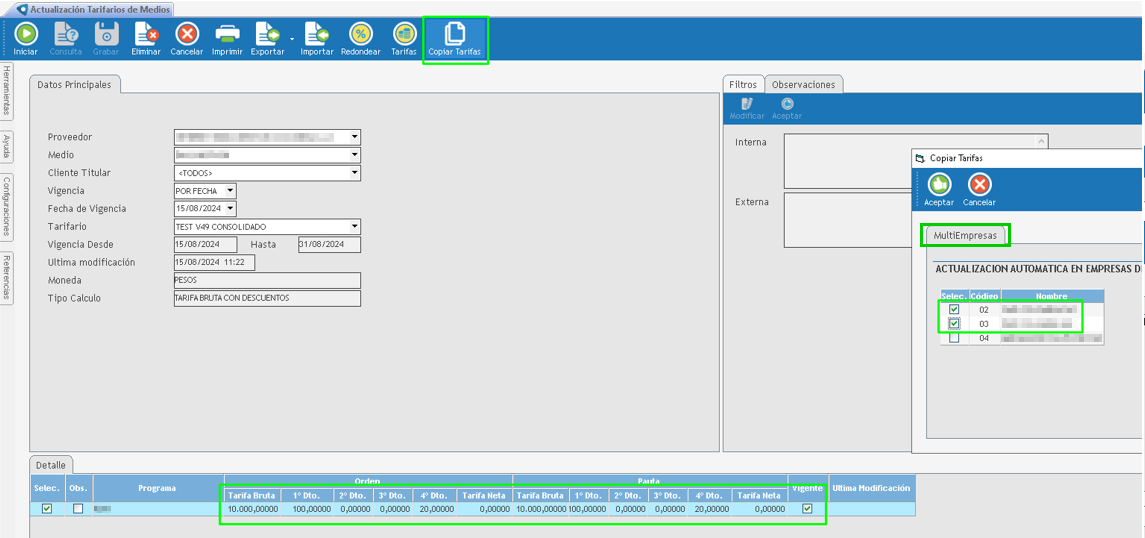Click the Tarifas toolbar icon
1145x538 pixels.
[403, 39]
